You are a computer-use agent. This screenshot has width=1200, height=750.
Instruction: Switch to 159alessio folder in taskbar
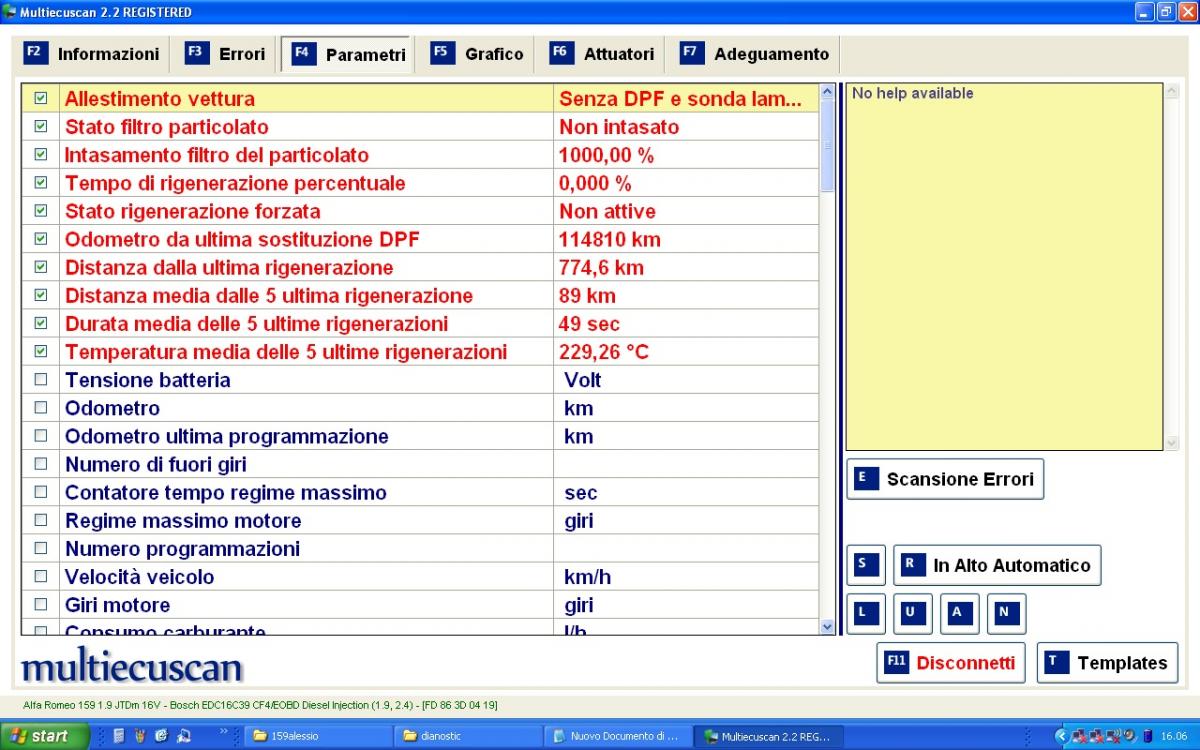[318, 736]
